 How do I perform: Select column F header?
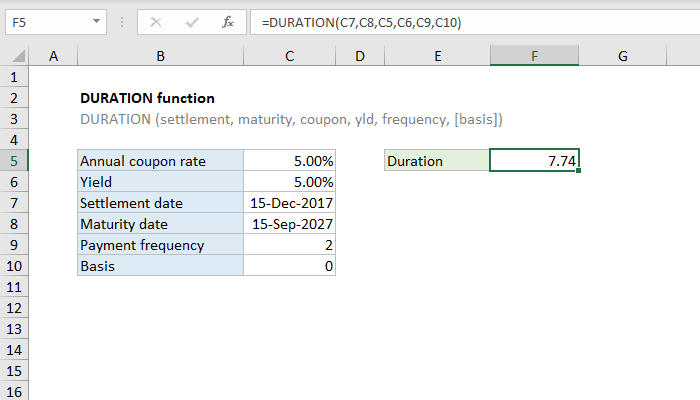tap(534, 57)
